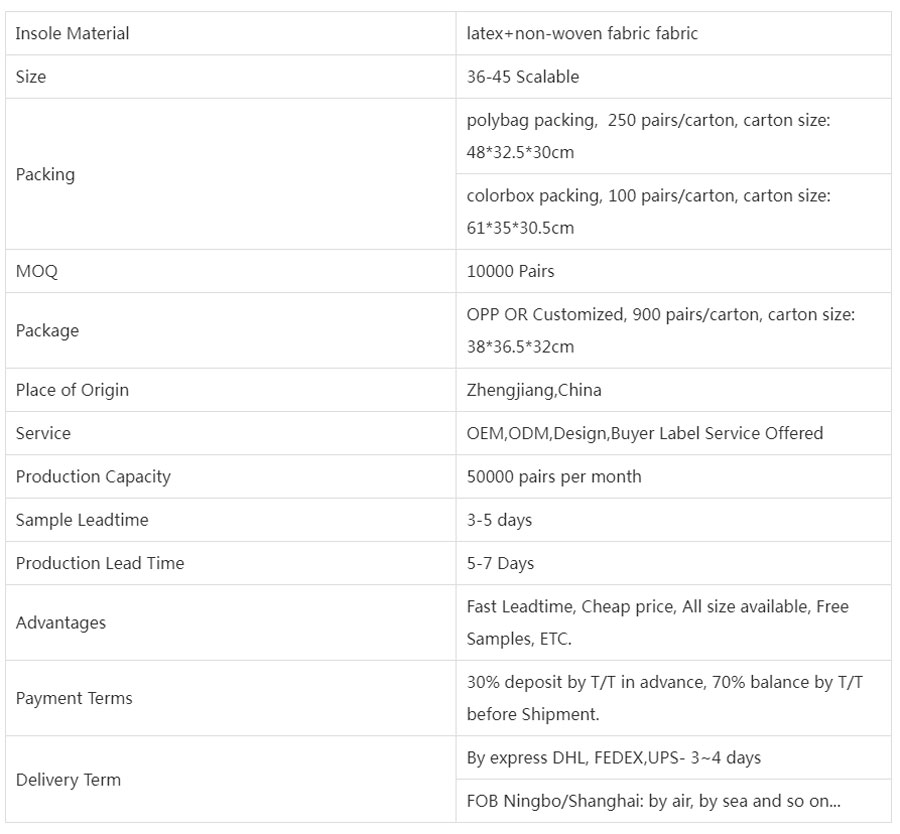Click the "Packing" row label
Image resolution: width=900 pixels, height=834 pixels.
[45, 174]
